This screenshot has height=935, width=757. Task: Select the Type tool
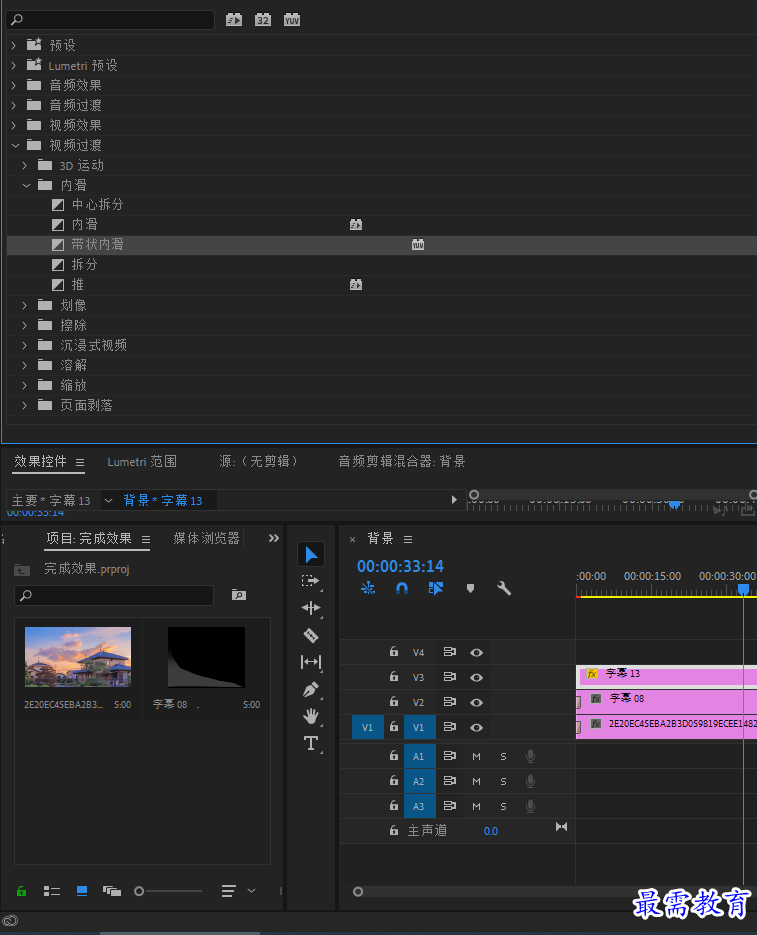tap(311, 743)
